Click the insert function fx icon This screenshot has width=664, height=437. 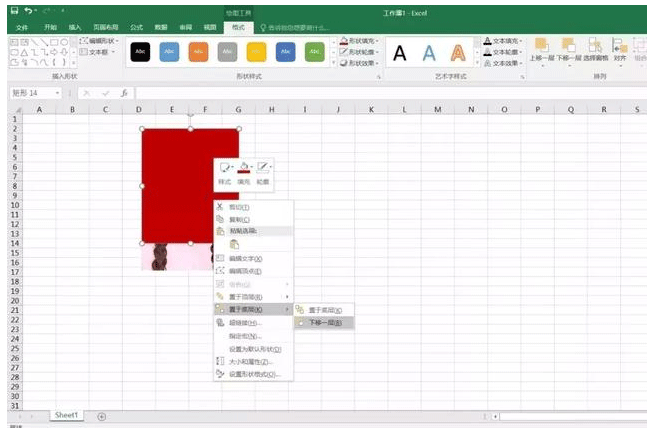(124, 93)
